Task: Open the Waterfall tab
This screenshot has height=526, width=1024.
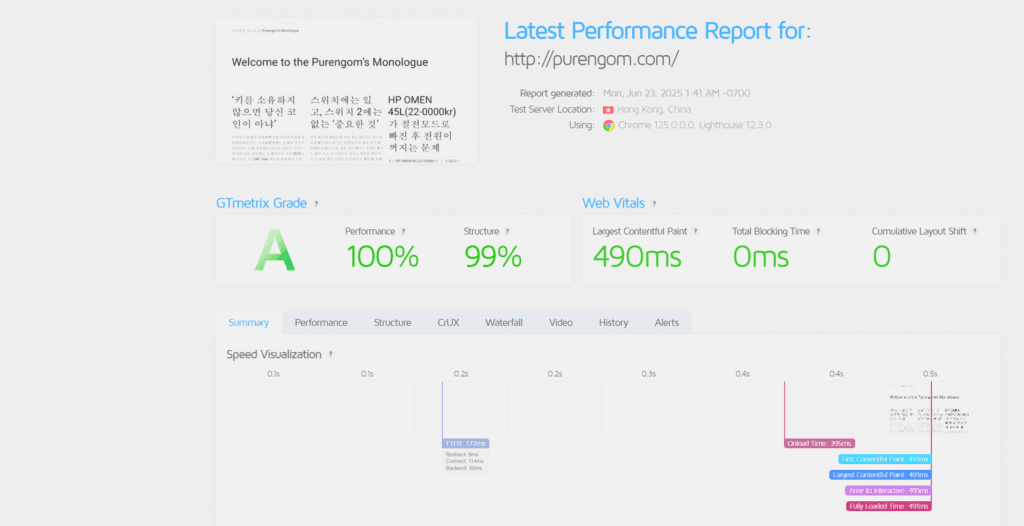Action: tap(504, 323)
